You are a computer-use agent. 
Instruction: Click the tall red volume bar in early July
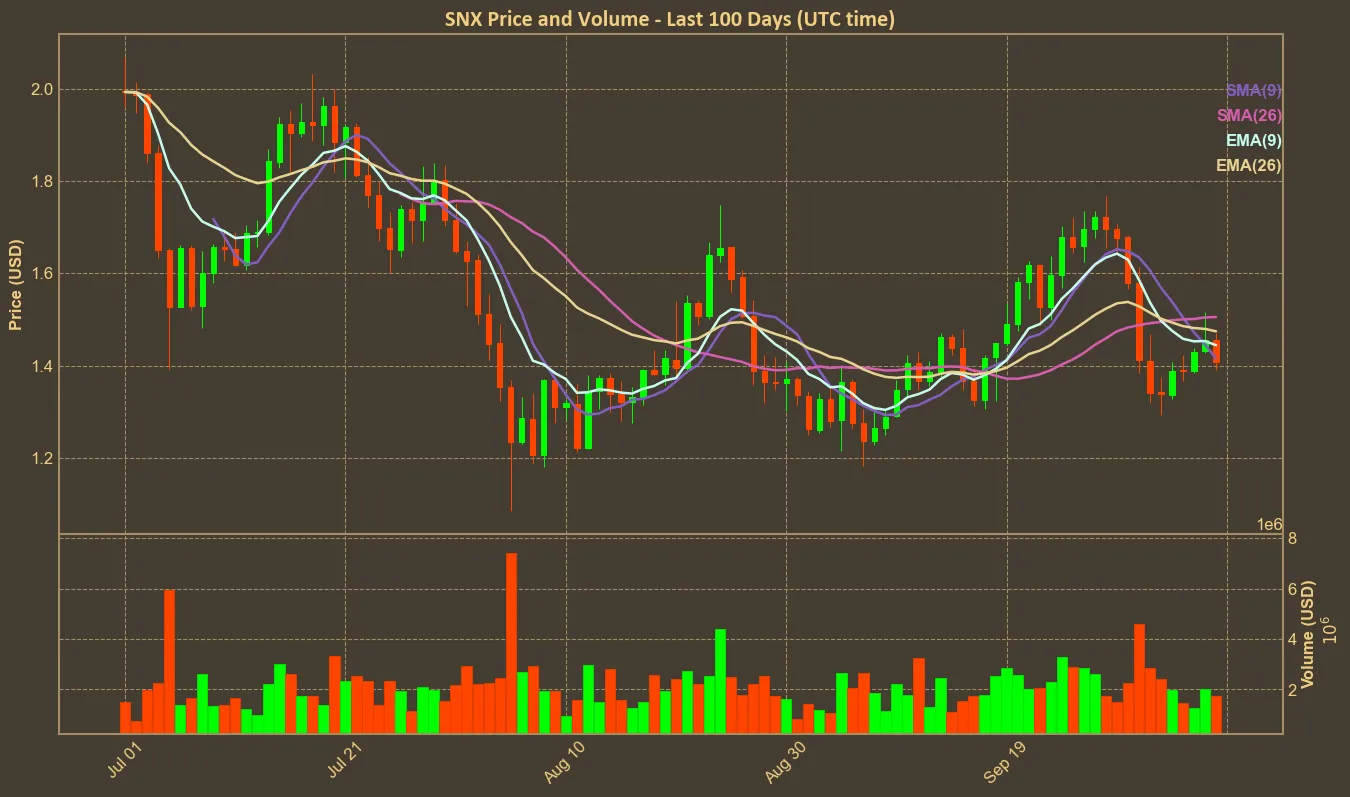[169, 662]
